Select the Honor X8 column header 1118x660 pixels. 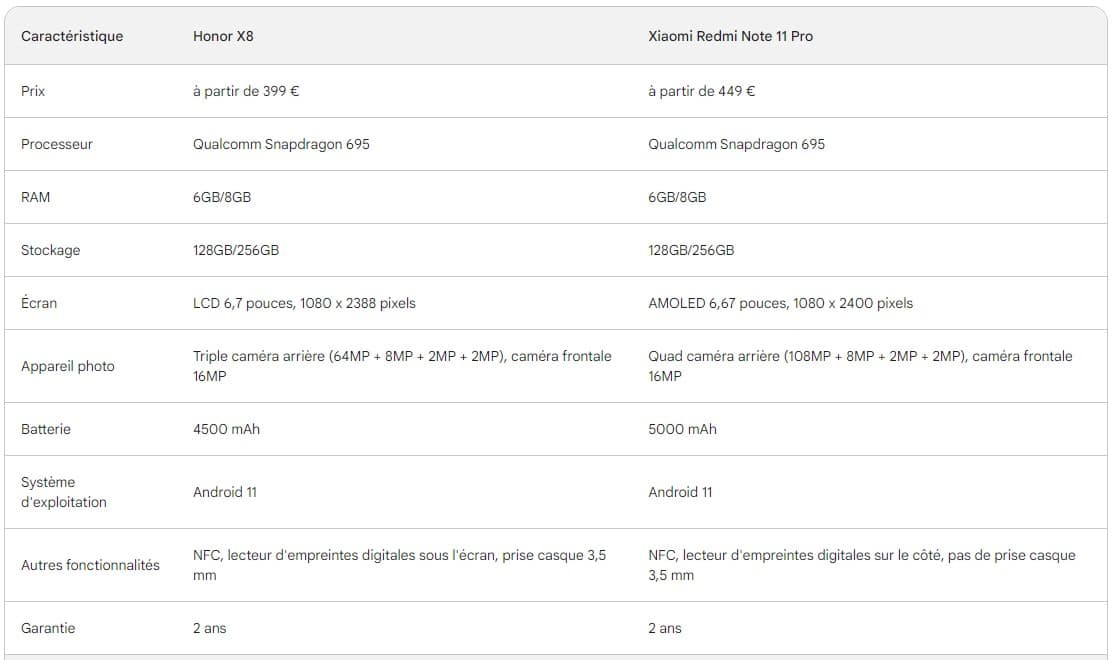tap(225, 36)
